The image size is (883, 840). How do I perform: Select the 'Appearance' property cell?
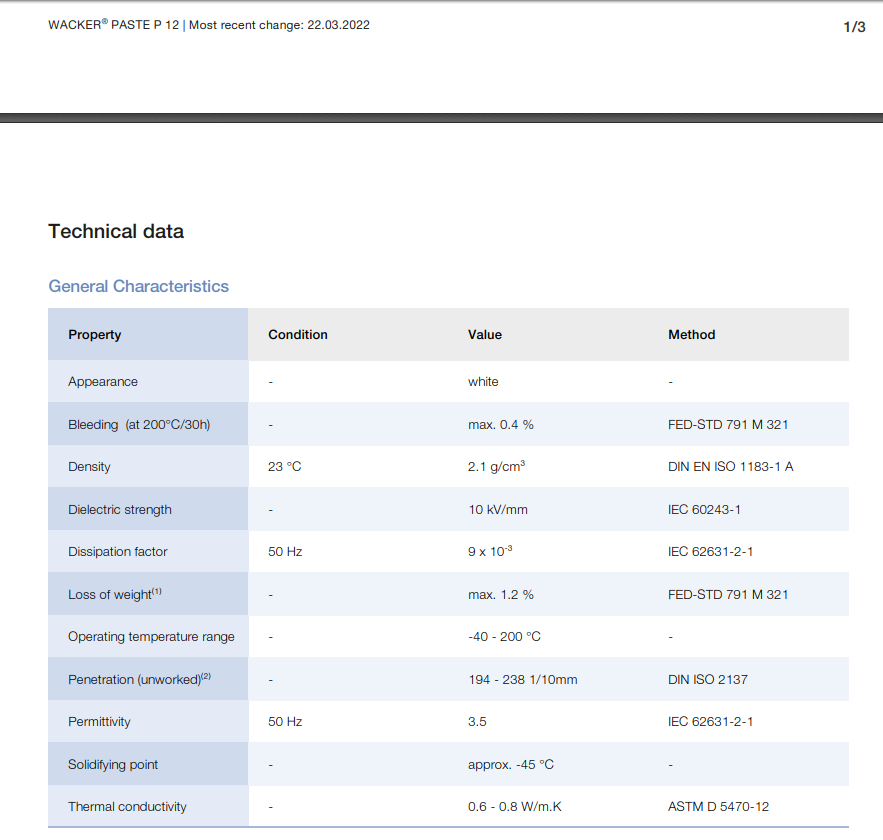click(x=103, y=382)
